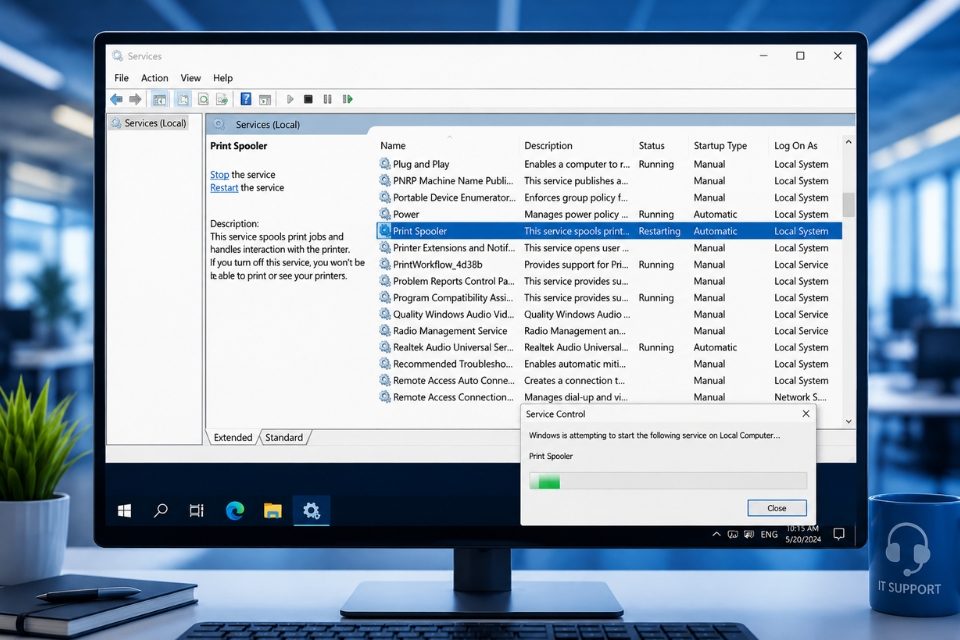Click Restarting status in Print Spooler row
This screenshot has height=640, width=960.
[x=659, y=231]
